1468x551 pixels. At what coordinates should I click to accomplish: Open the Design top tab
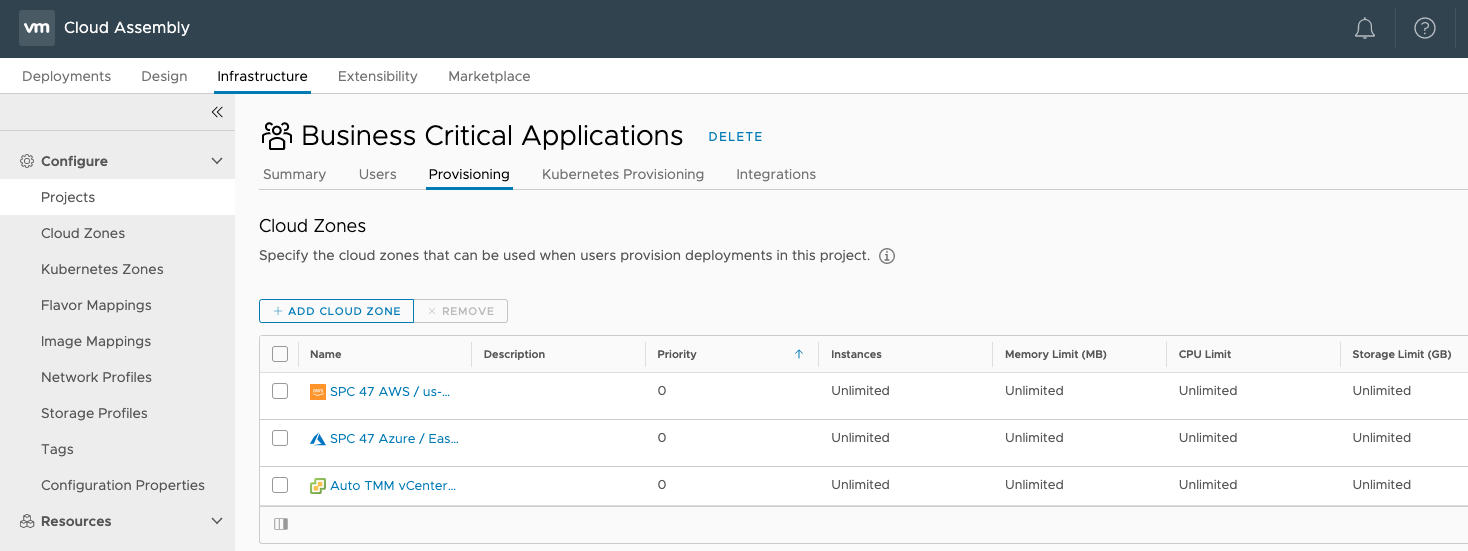click(x=164, y=76)
